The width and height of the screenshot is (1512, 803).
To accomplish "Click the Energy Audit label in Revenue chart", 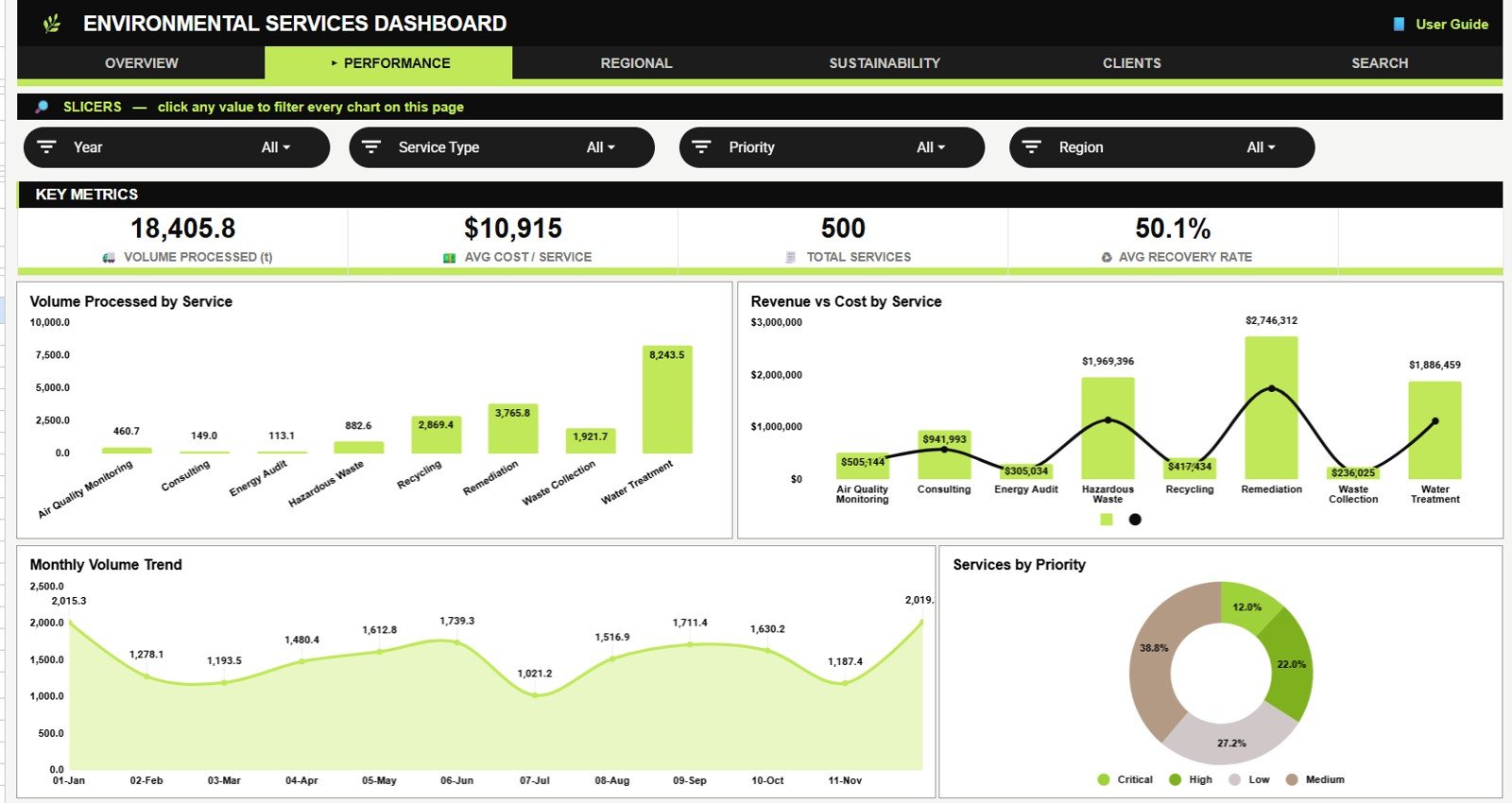I will click(x=1026, y=489).
